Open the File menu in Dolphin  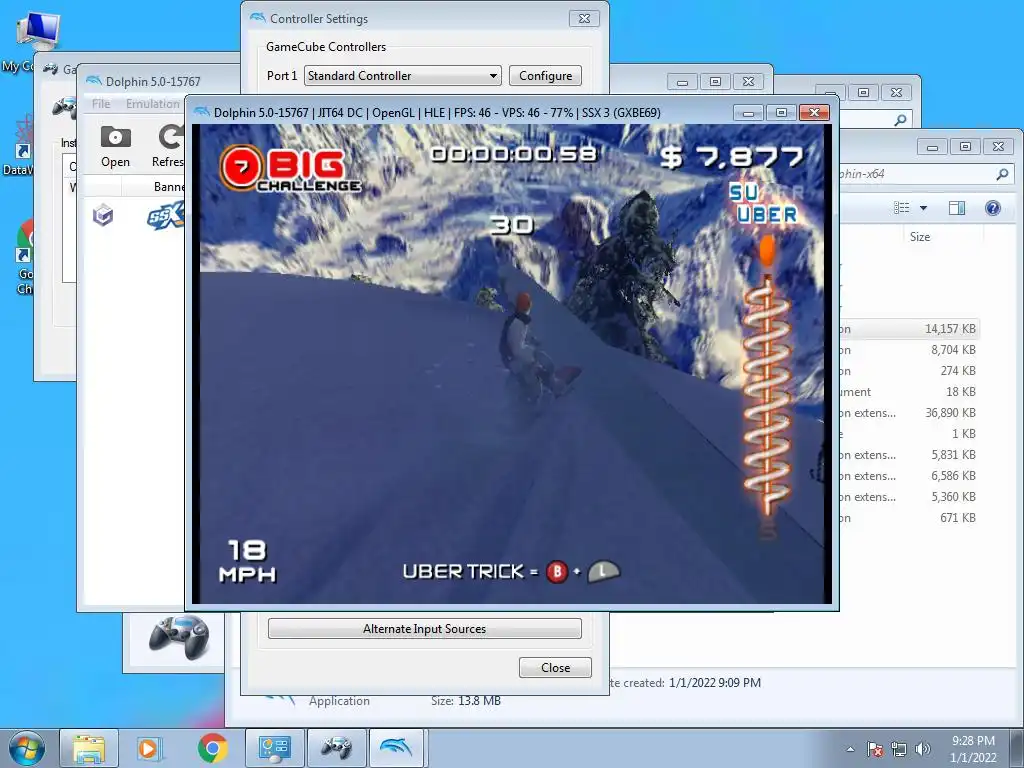(x=101, y=104)
